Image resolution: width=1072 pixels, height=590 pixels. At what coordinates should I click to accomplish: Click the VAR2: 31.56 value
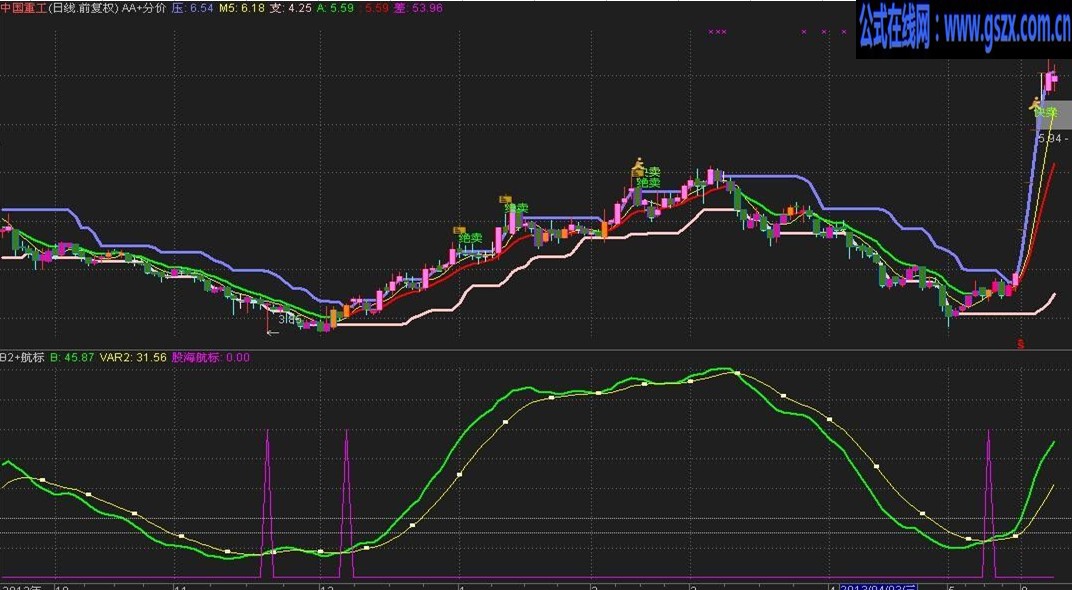pos(133,357)
